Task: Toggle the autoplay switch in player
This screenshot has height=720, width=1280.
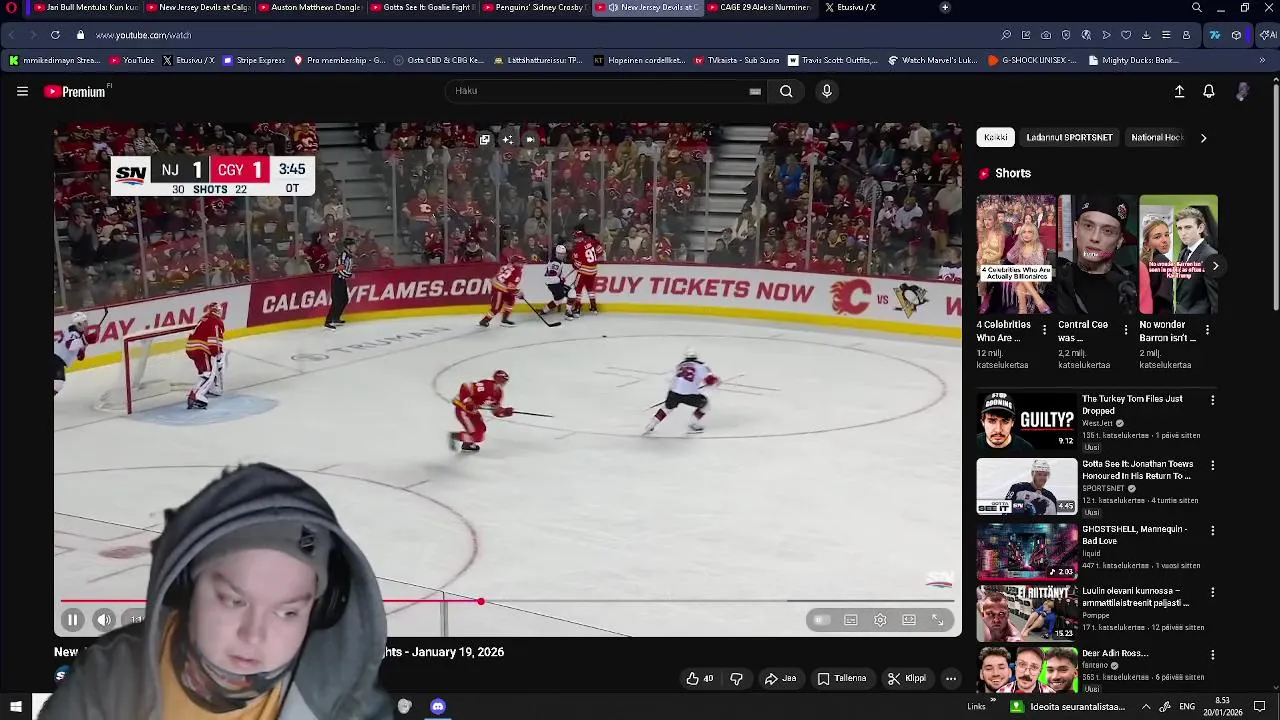Action: pos(821,620)
